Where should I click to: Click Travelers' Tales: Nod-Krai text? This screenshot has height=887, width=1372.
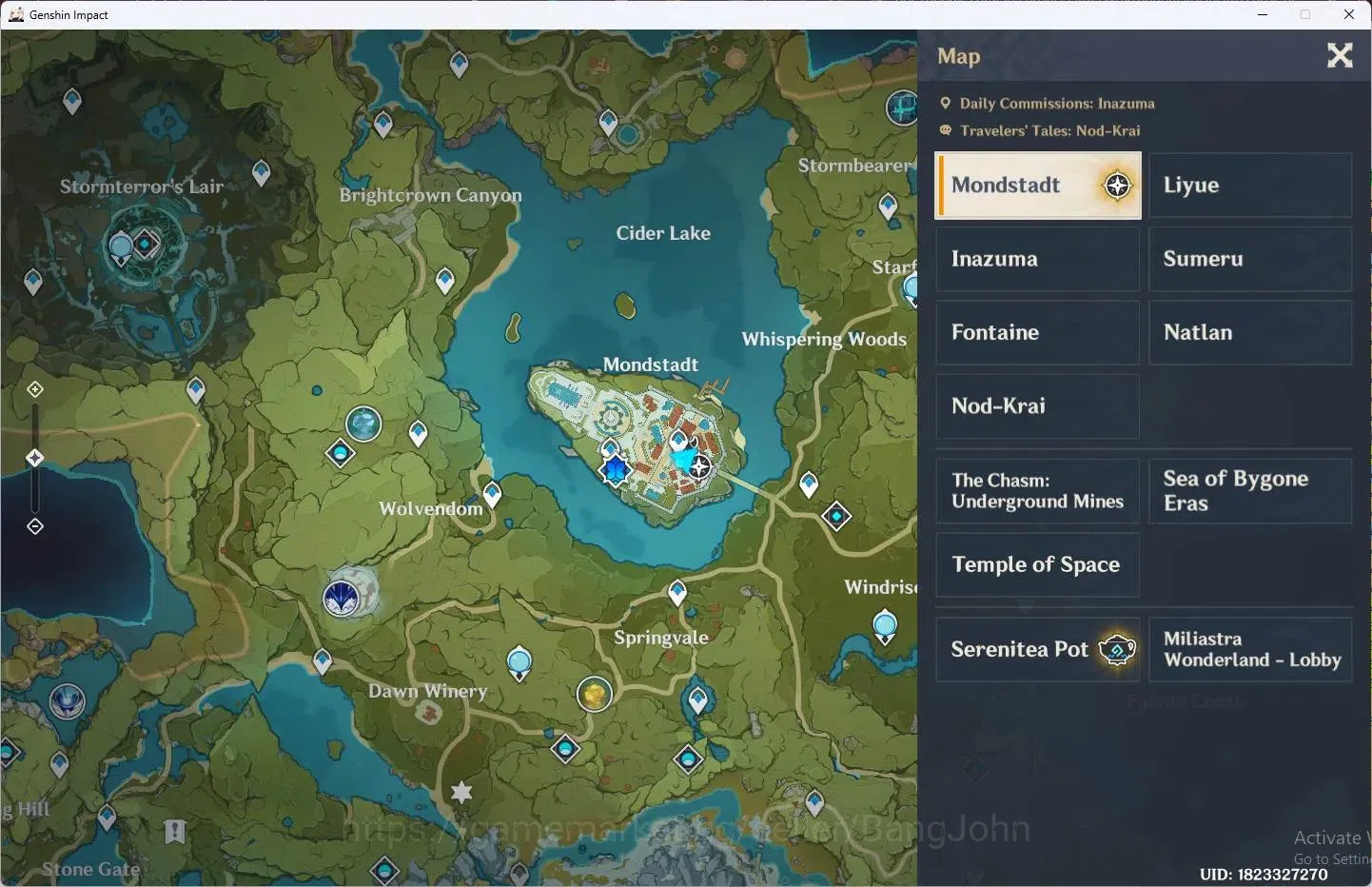coord(1050,130)
